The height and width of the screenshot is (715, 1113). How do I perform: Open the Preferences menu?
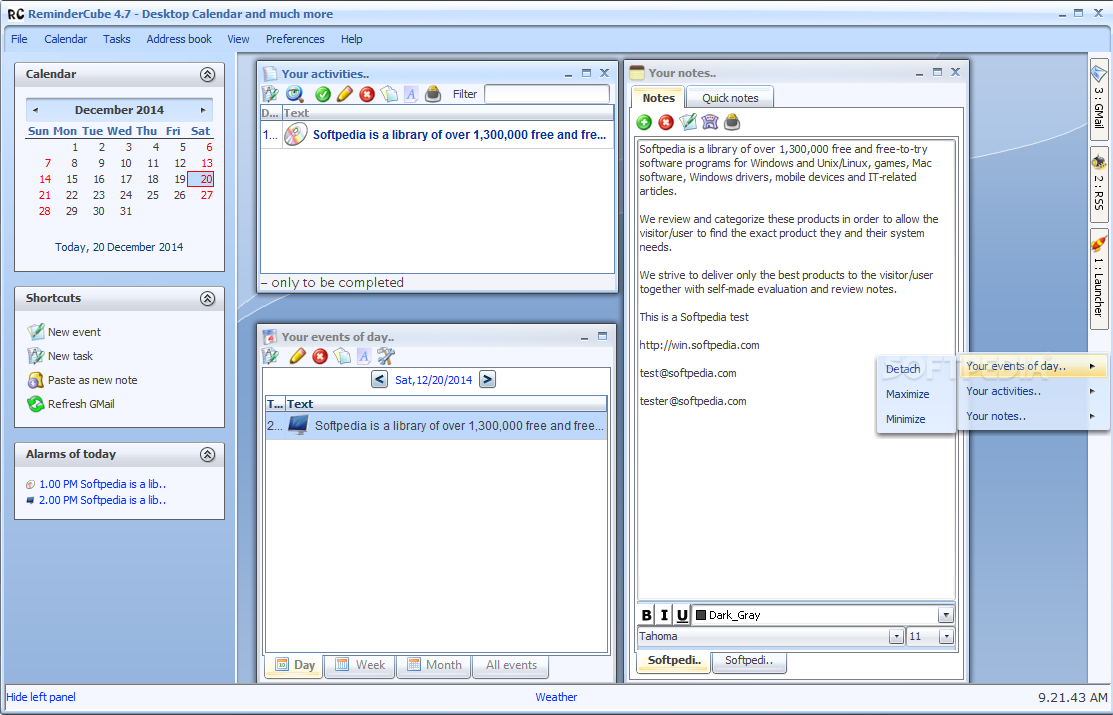pos(295,39)
